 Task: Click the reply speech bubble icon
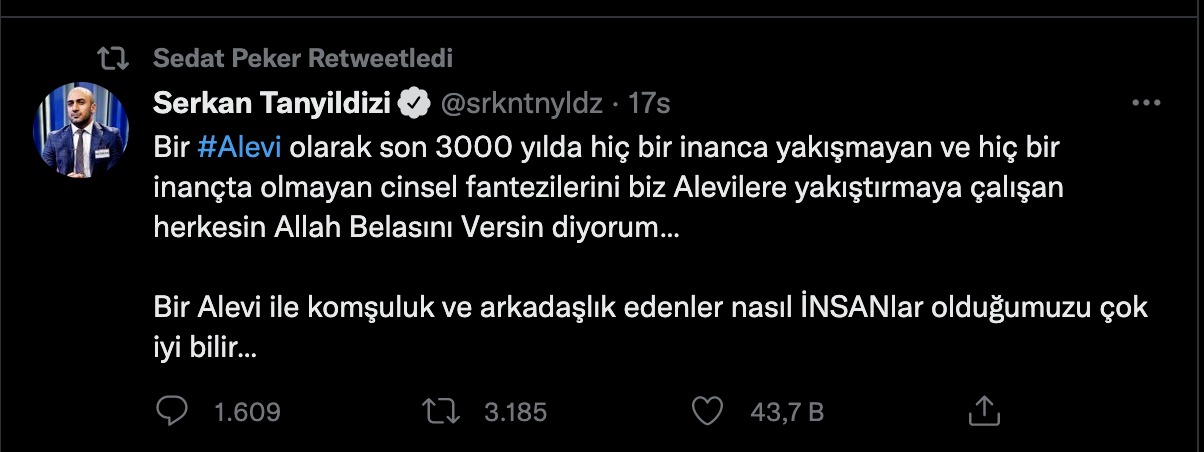(x=173, y=411)
